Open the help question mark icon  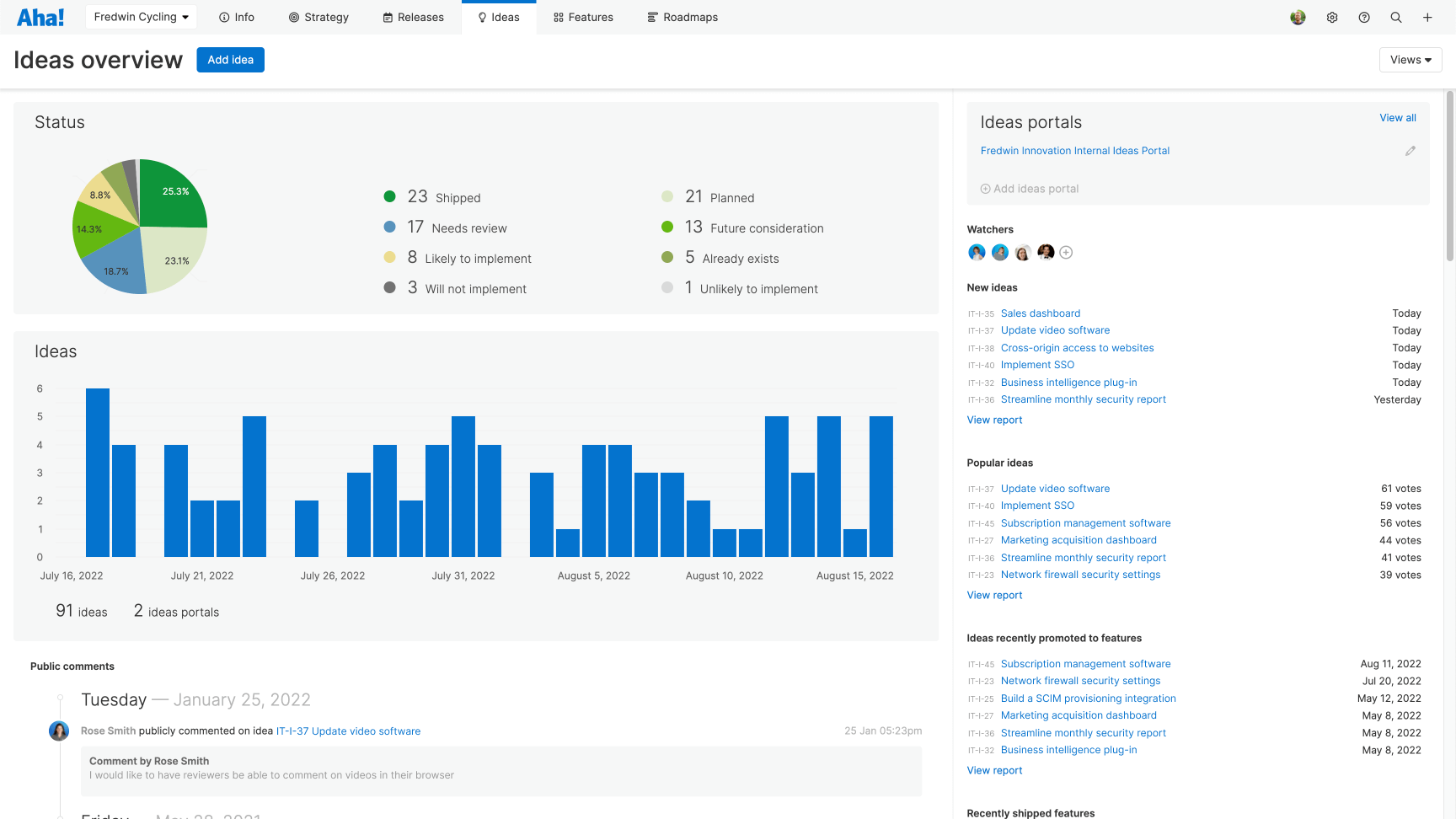tap(1363, 17)
